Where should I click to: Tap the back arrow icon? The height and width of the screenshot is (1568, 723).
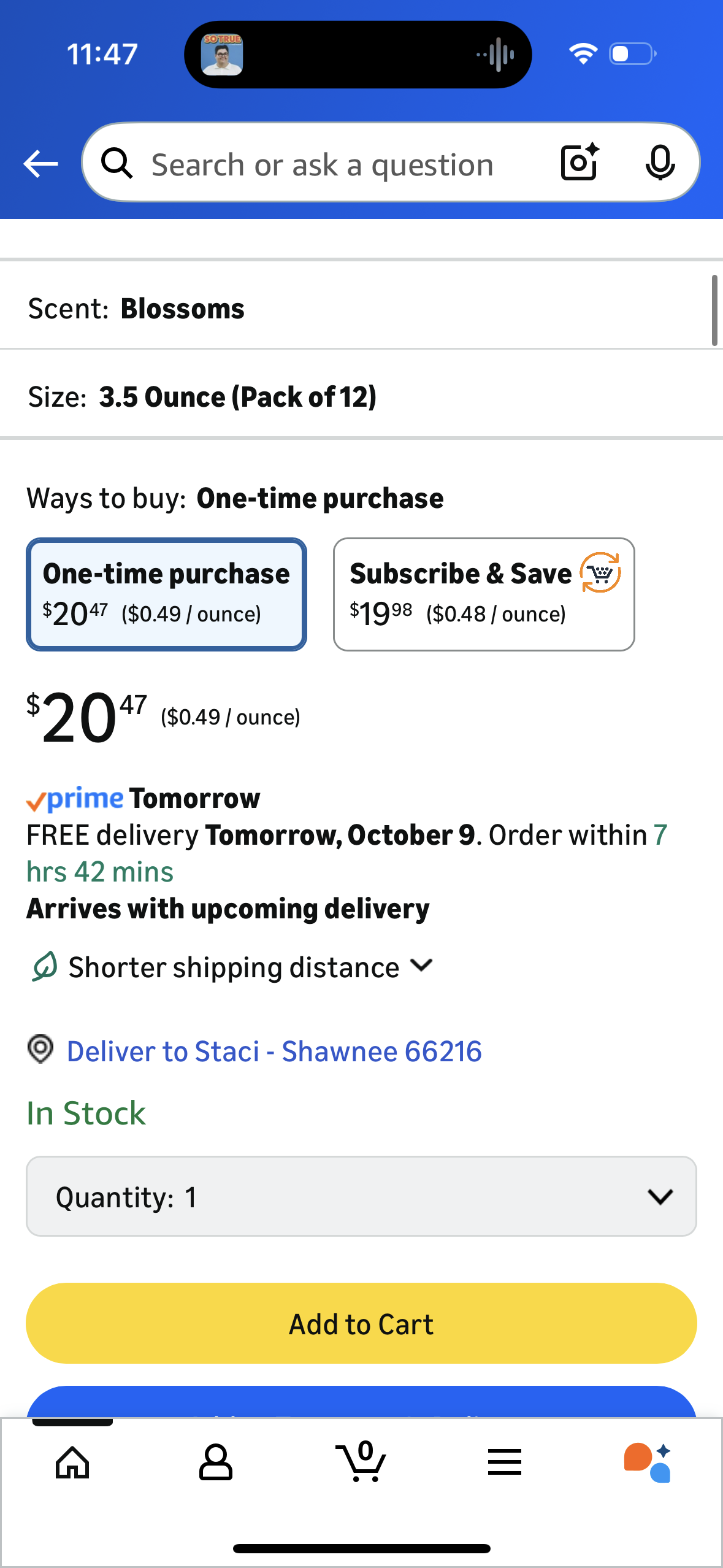coord(40,164)
